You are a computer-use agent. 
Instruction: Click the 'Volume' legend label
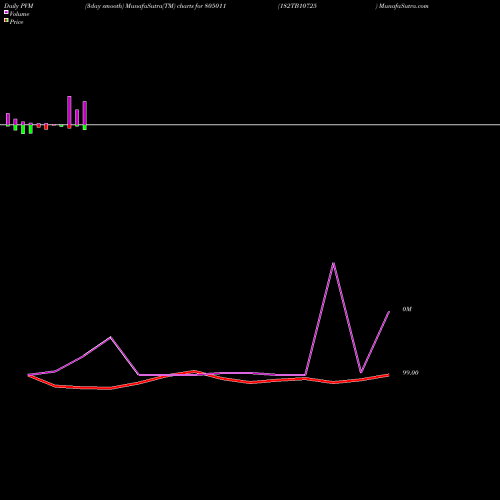pyautogui.click(x=19, y=14)
